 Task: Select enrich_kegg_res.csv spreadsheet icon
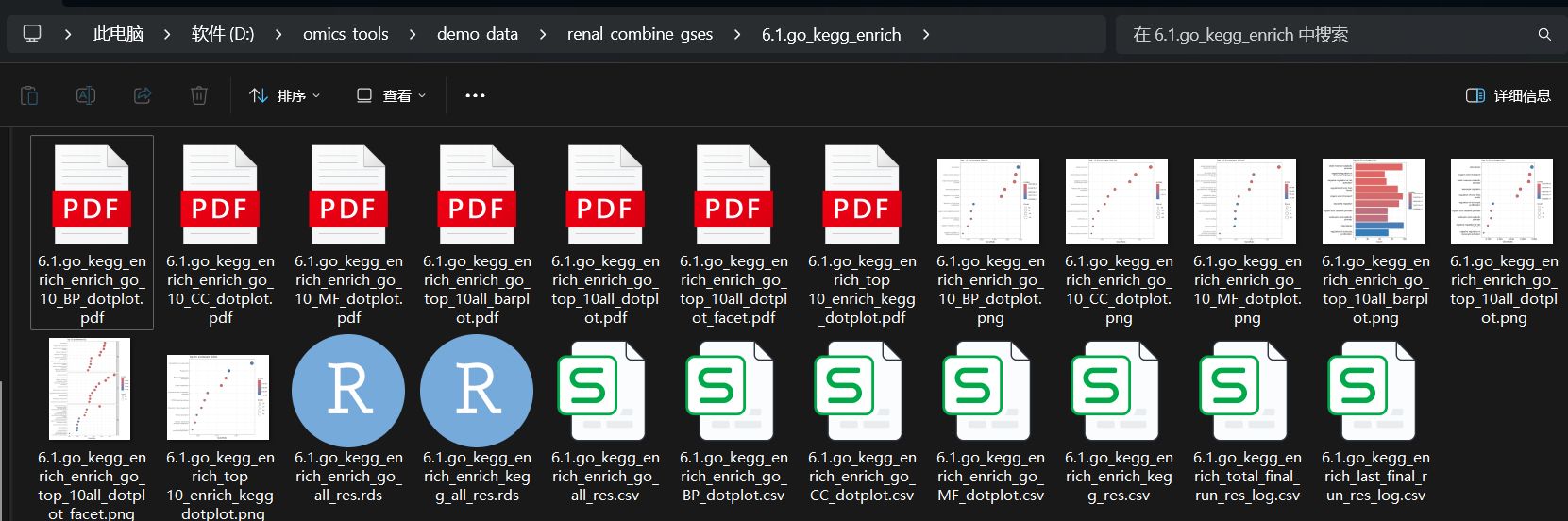[1116, 391]
